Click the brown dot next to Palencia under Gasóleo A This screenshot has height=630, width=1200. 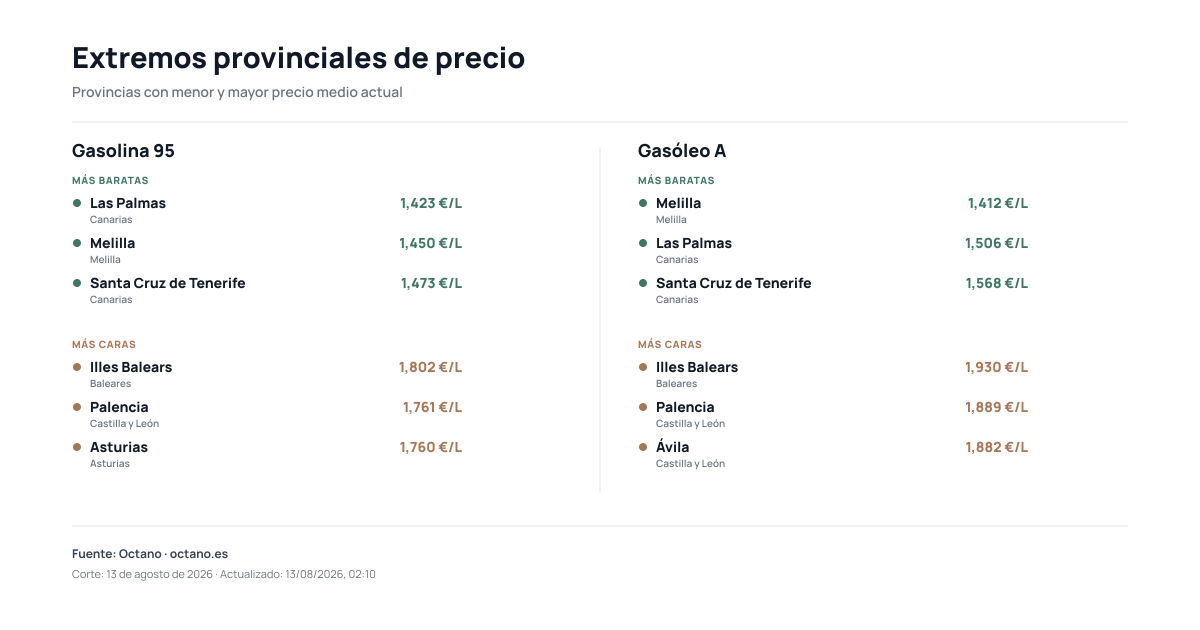643,407
